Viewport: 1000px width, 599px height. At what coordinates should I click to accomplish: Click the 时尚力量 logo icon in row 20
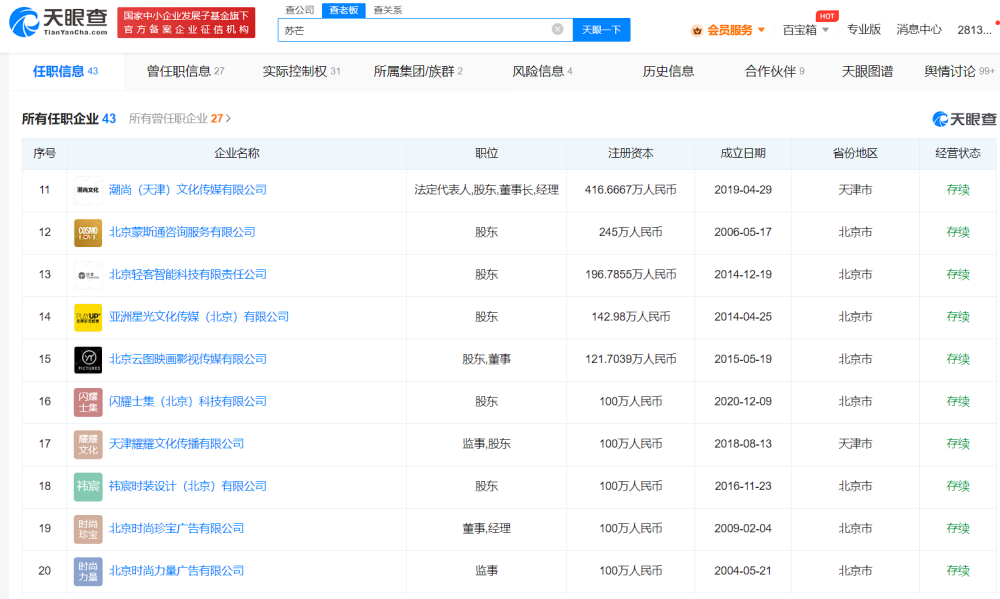coord(88,571)
